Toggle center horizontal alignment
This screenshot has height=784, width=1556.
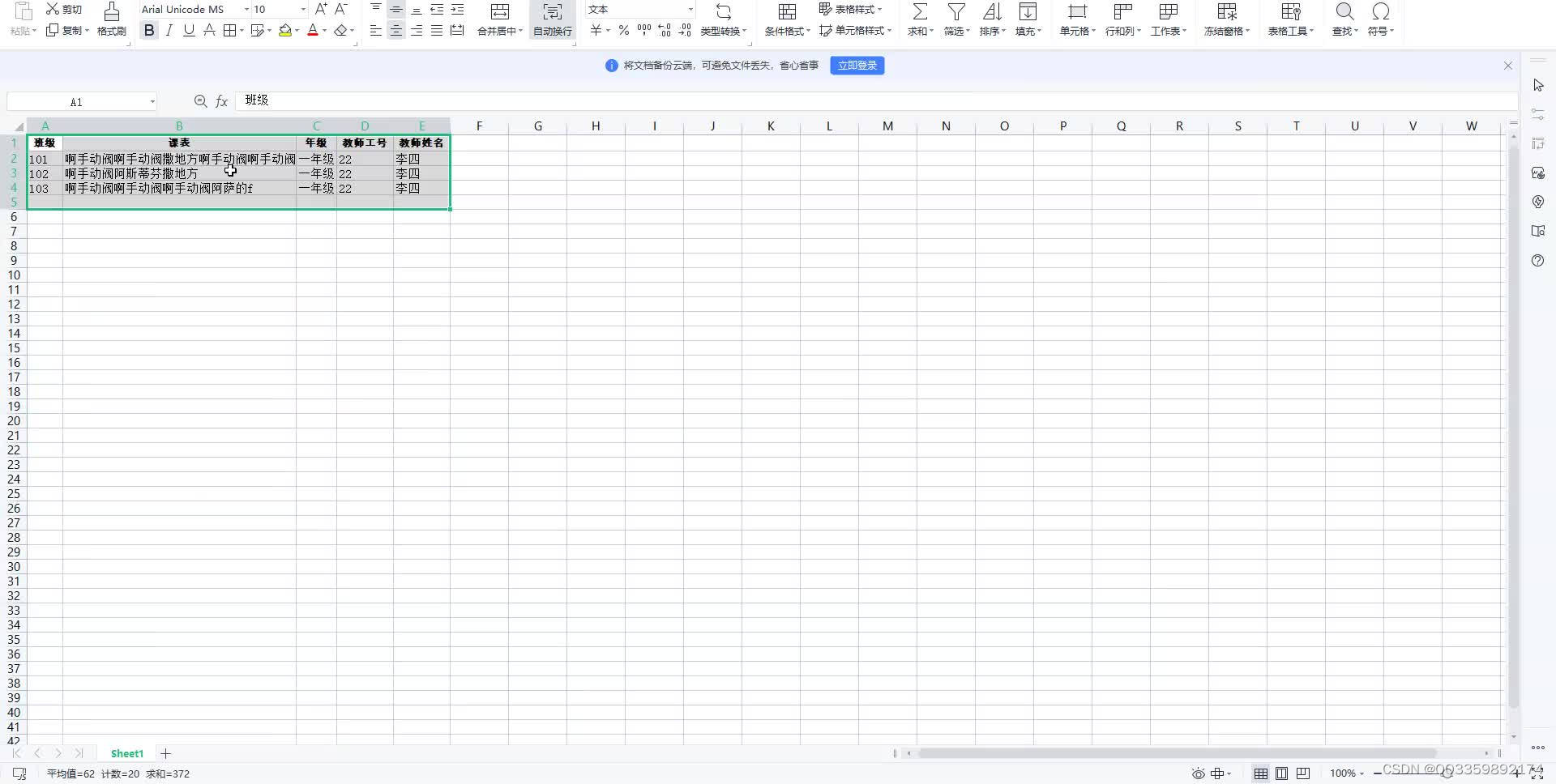tap(396, 31)
